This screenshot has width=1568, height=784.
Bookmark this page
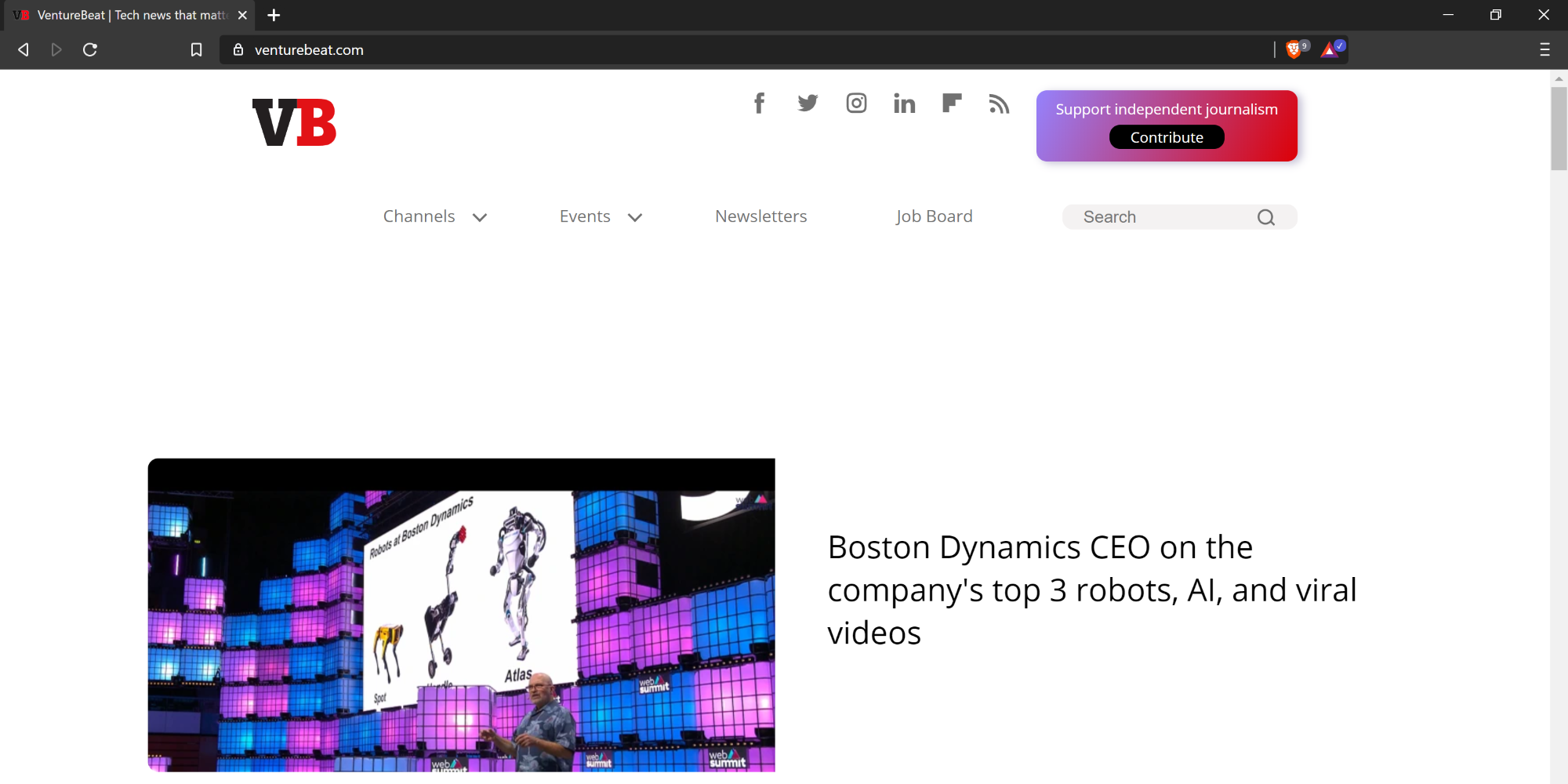pos(196,49)
